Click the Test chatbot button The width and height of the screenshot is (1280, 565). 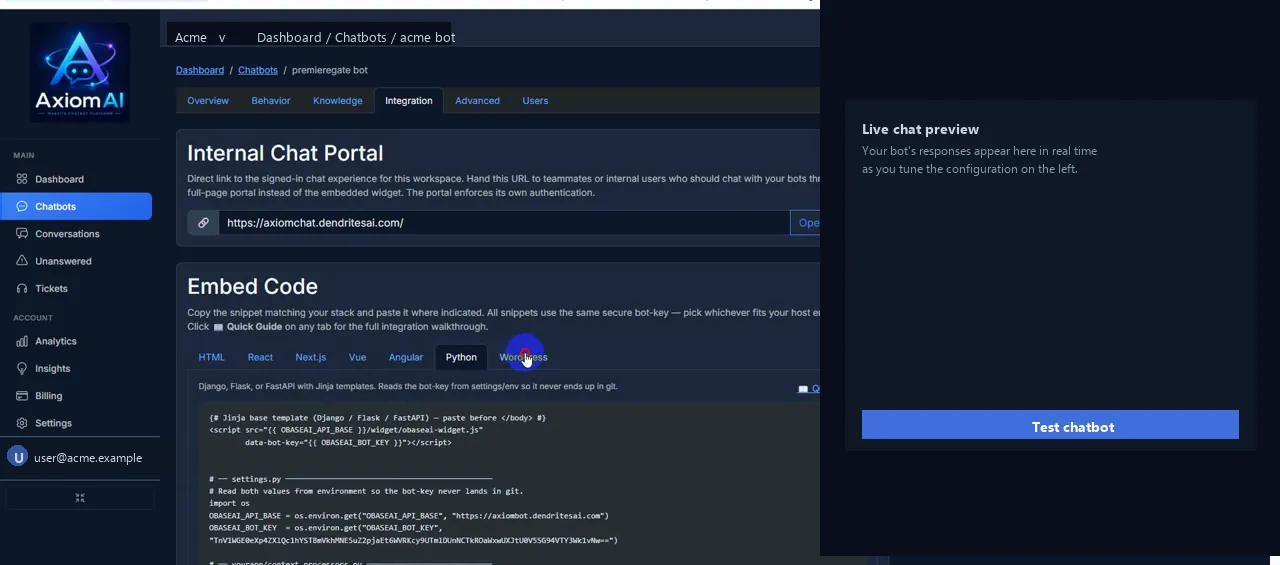coord(1050,425)
